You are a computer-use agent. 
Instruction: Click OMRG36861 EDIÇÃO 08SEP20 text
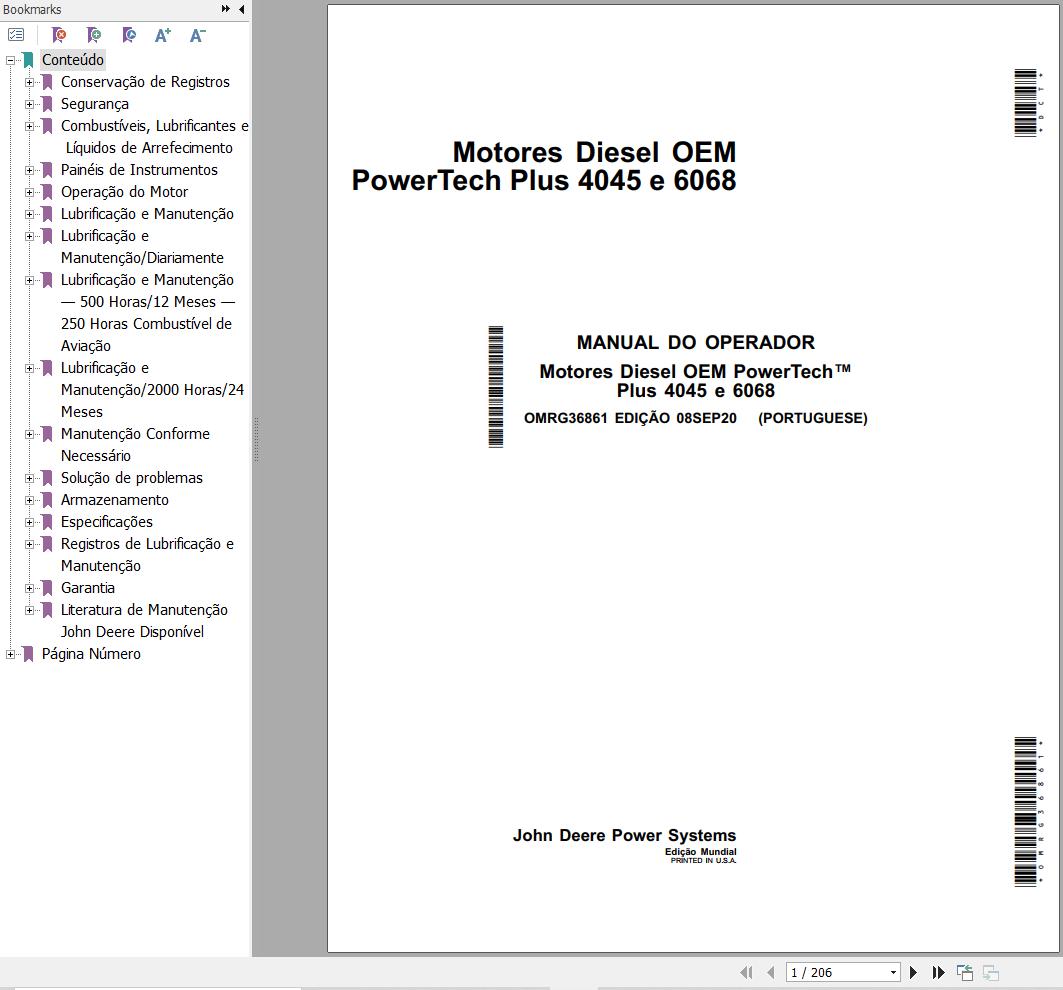pos(630,418)
